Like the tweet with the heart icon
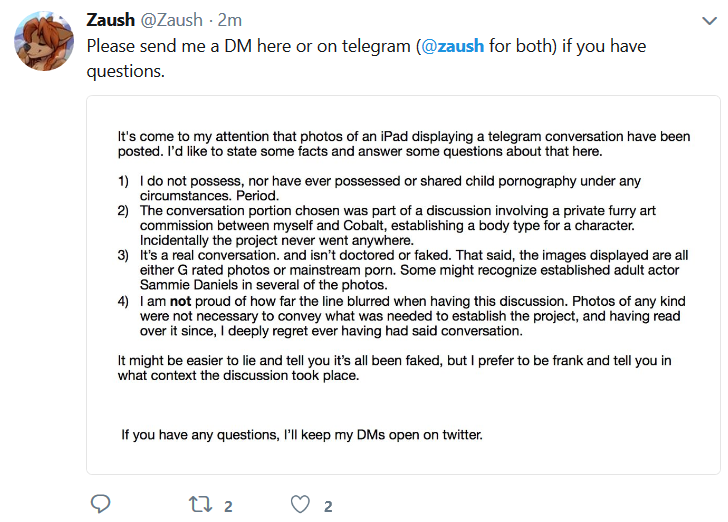 click(x=300, y=504)
